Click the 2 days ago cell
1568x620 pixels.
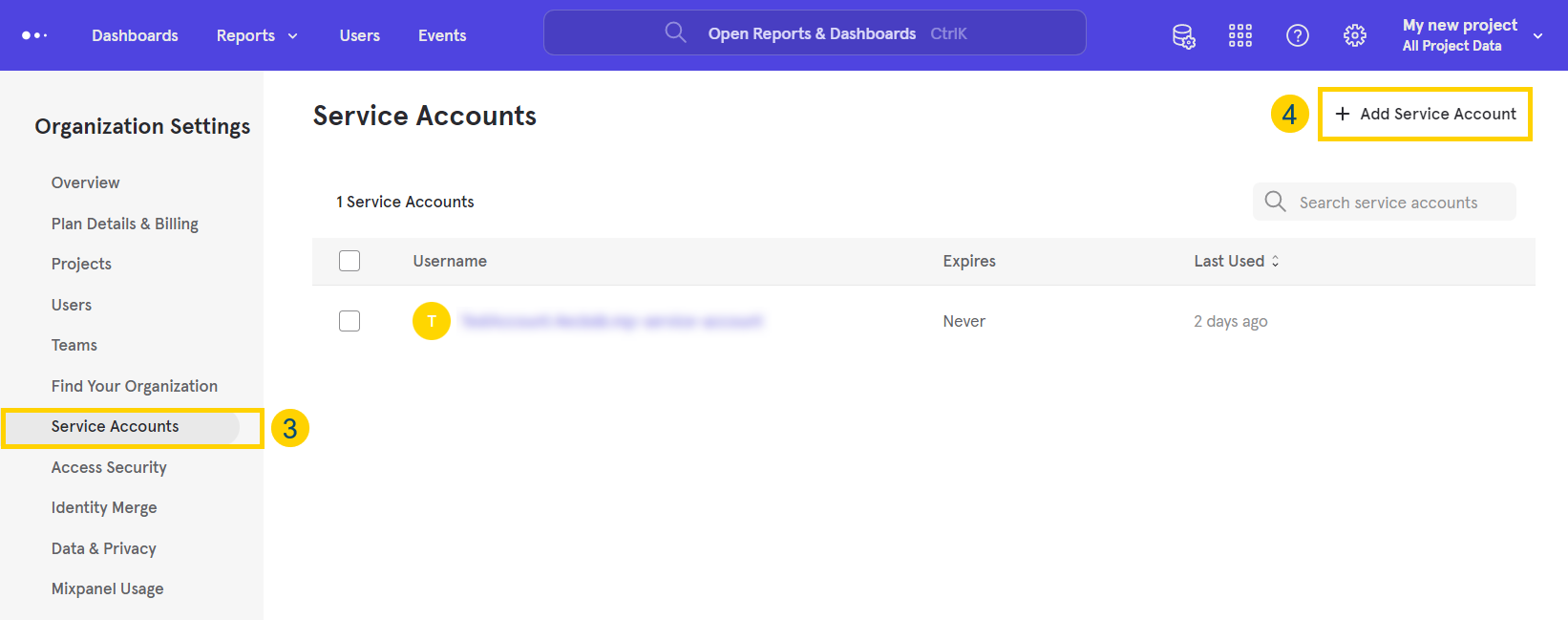pyautogui.click(x=1231, y=321)
